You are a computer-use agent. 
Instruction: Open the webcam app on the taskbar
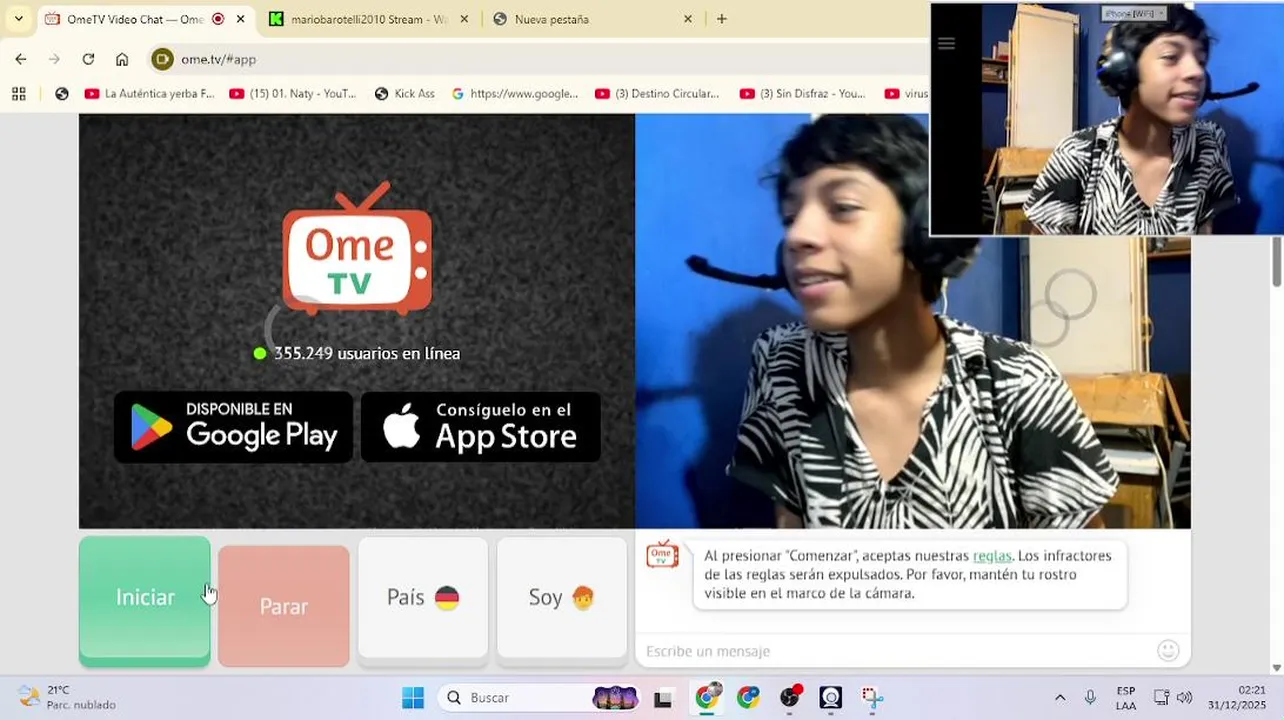(x=831, y=697)
